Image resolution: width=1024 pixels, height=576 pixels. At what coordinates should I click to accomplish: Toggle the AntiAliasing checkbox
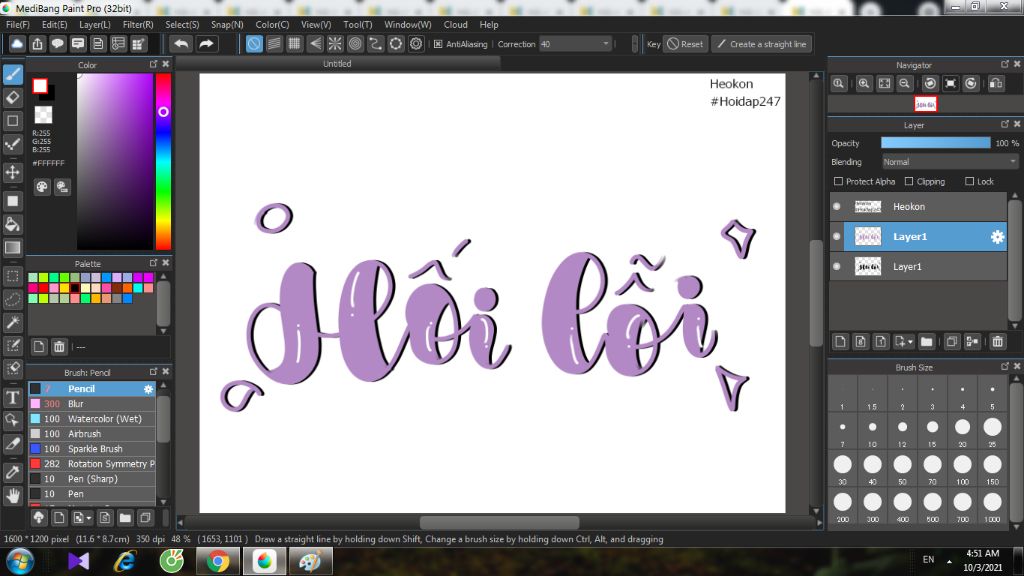(x=438, y=44)
